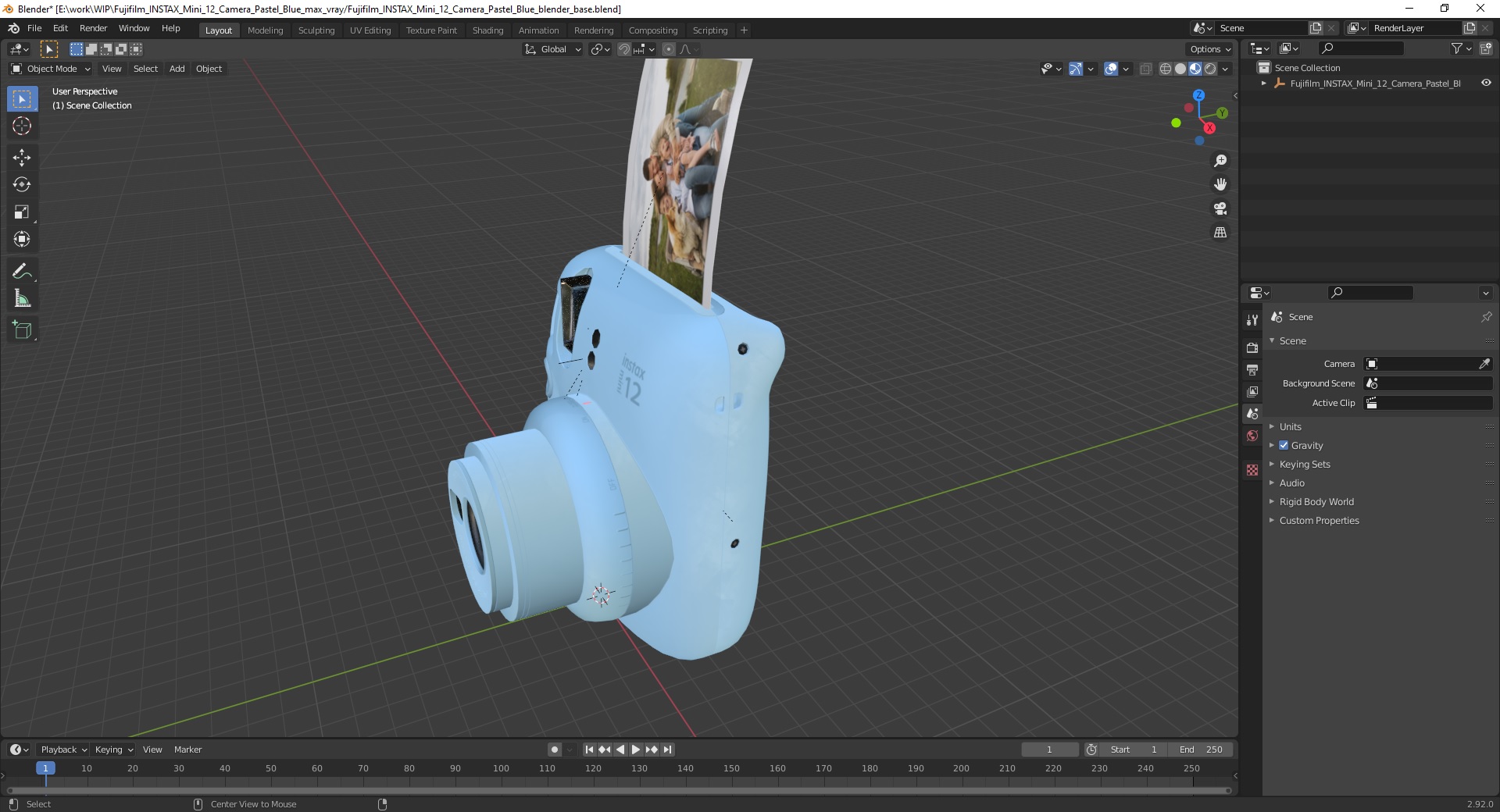The height and width of the screenshot is (812, 1500).
Task: Open the Scene properties tab
Action: (1252, 414)
